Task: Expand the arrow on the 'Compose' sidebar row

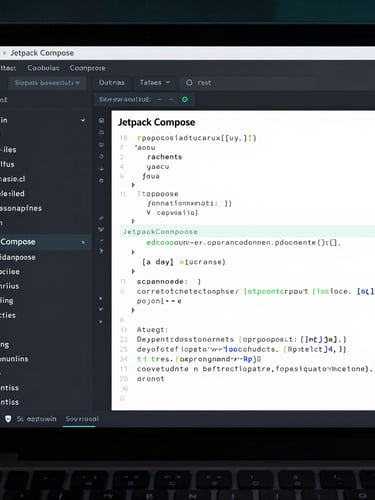Action: pyautogui.click(x=83, y=242)
